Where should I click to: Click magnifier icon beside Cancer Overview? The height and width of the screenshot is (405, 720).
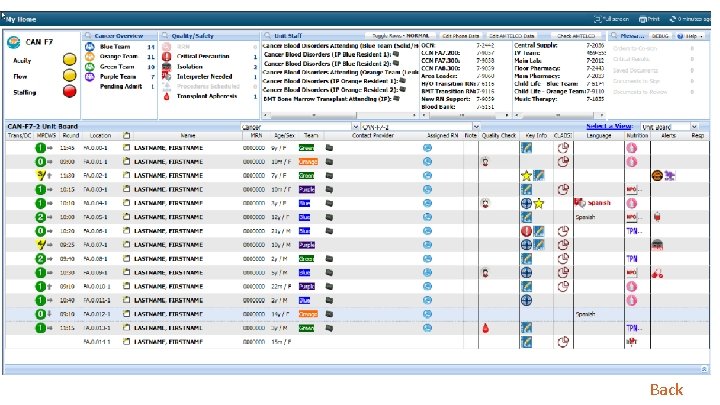[87, 36]
